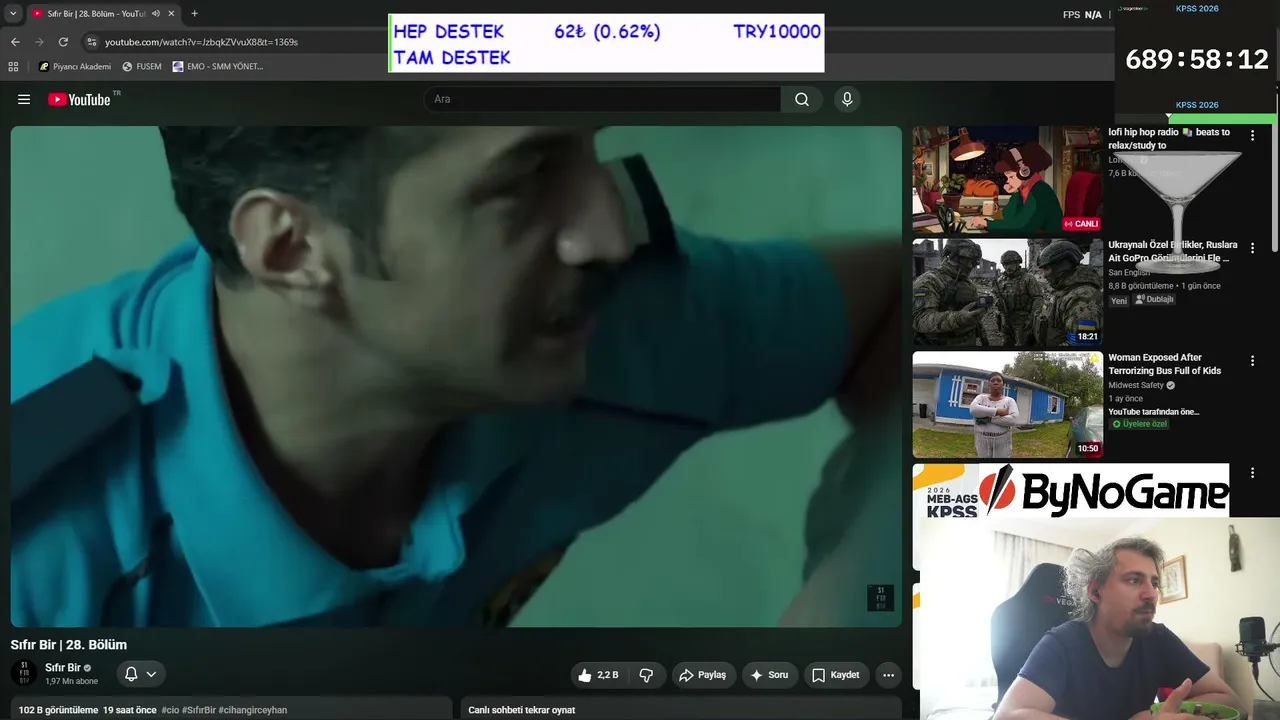This screenshot has height=720, width=1280.
Task: Click the search magnifier button
Action: pos(802,99)
